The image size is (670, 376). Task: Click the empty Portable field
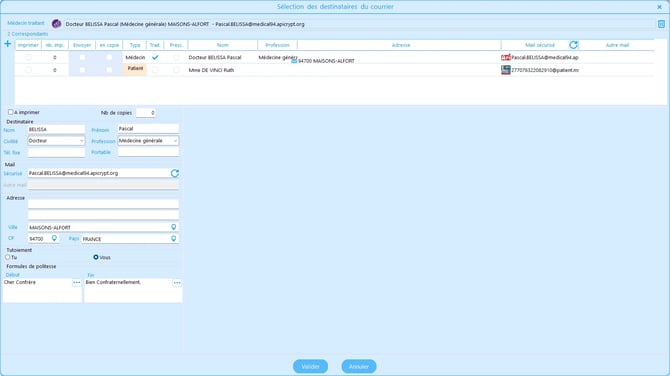(x=148, y=152)
